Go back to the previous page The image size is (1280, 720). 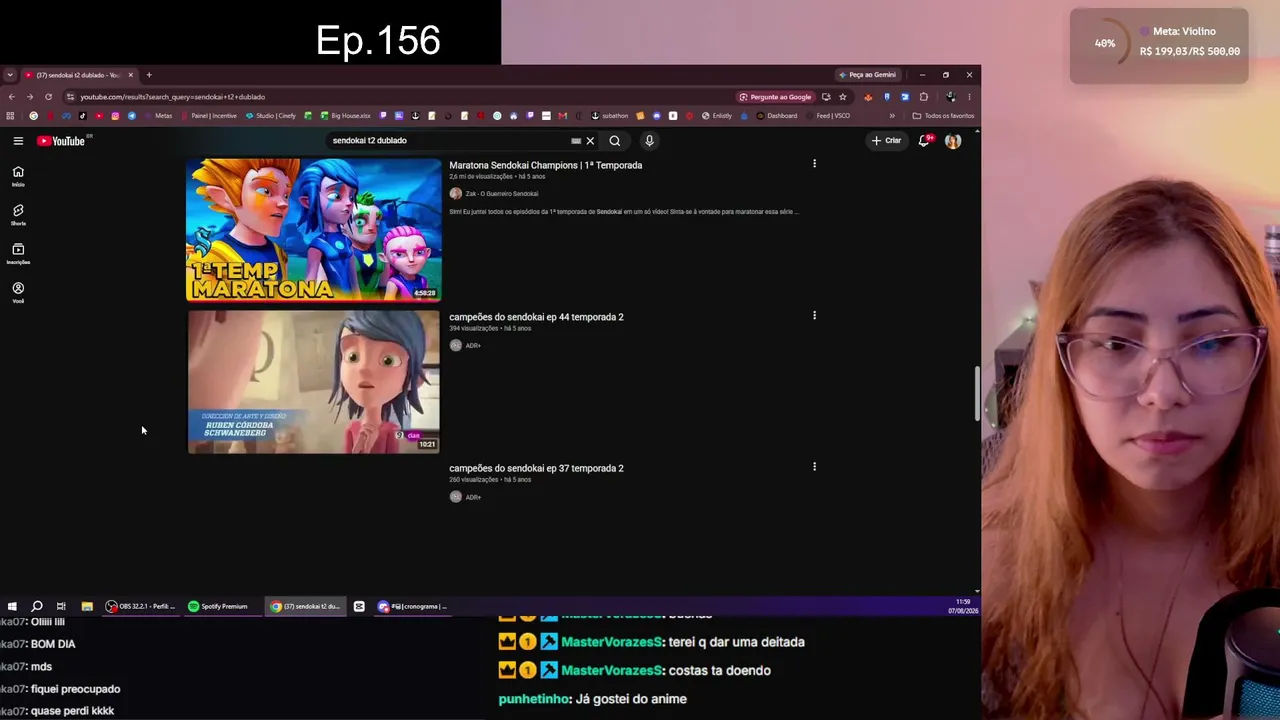[11, 97]
